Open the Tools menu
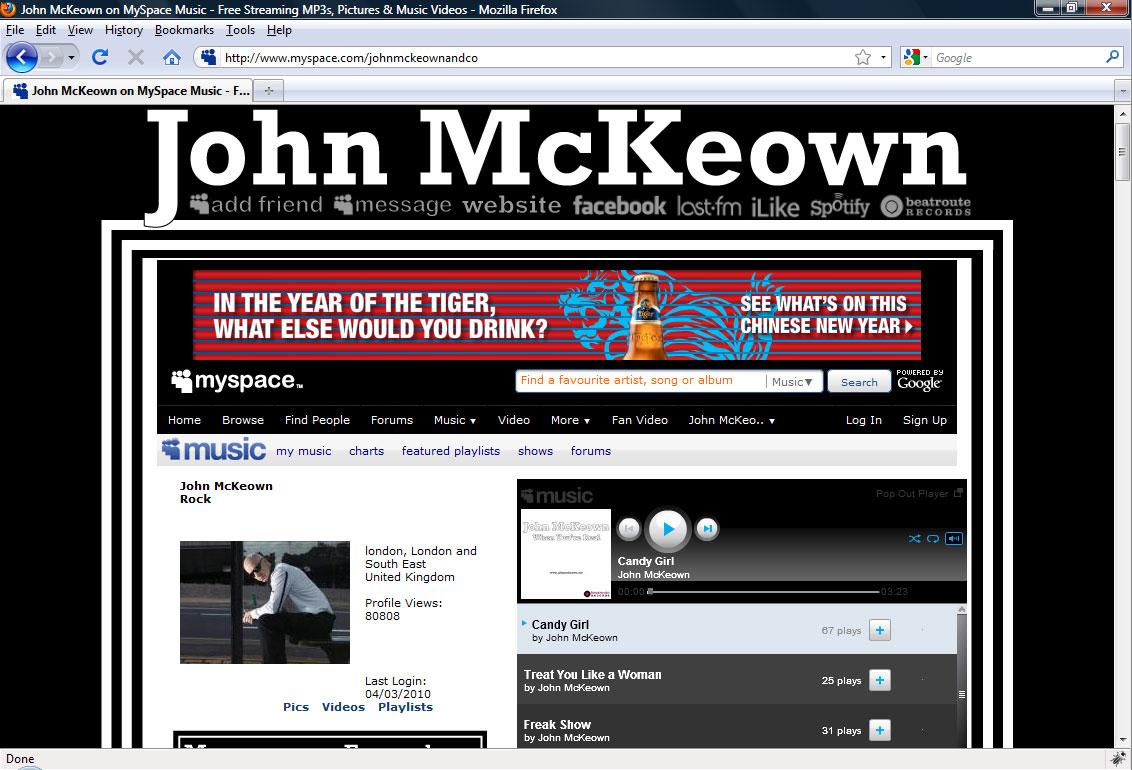Screen dimensions: 1132x770 point(240,30)
